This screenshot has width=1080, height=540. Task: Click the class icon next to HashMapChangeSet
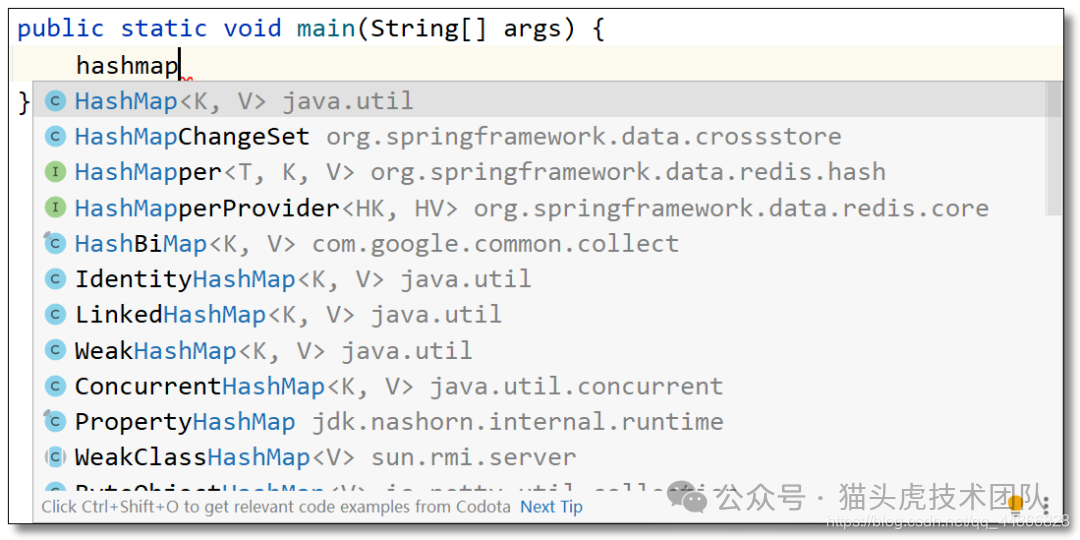click(54, 136)
